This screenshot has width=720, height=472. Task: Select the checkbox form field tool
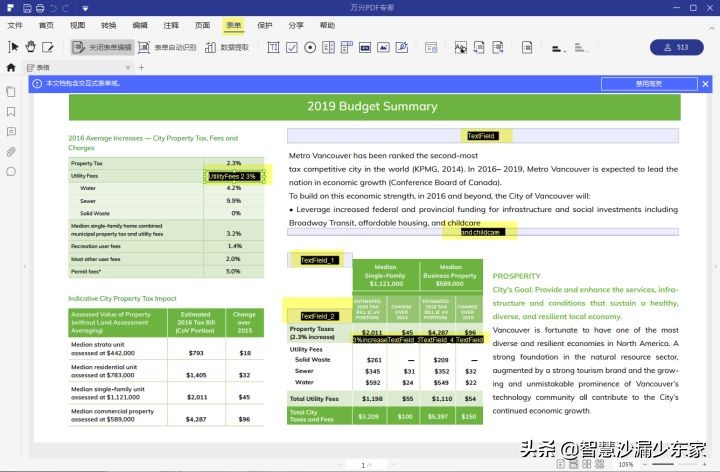click(x=292, y=47)
